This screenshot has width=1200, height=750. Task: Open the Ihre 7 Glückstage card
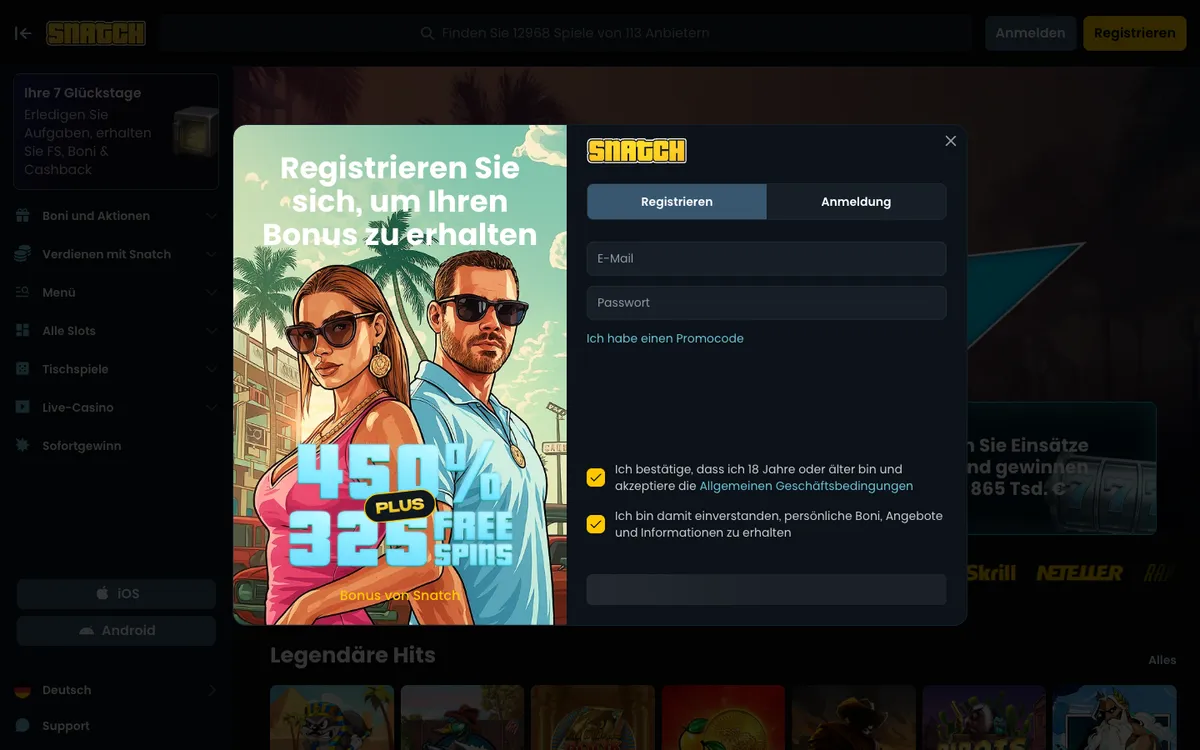pyautogui.click(x=116, y=131)
